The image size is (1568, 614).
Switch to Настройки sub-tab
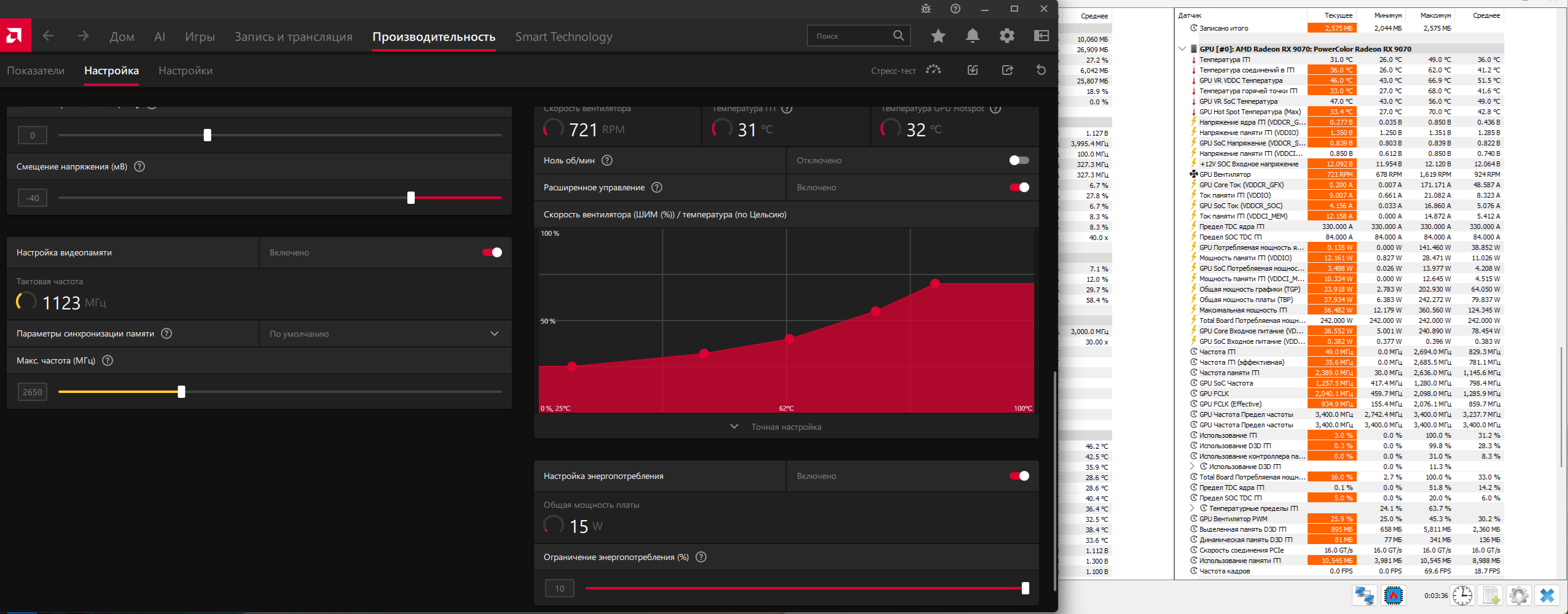[x=186, y=71]
